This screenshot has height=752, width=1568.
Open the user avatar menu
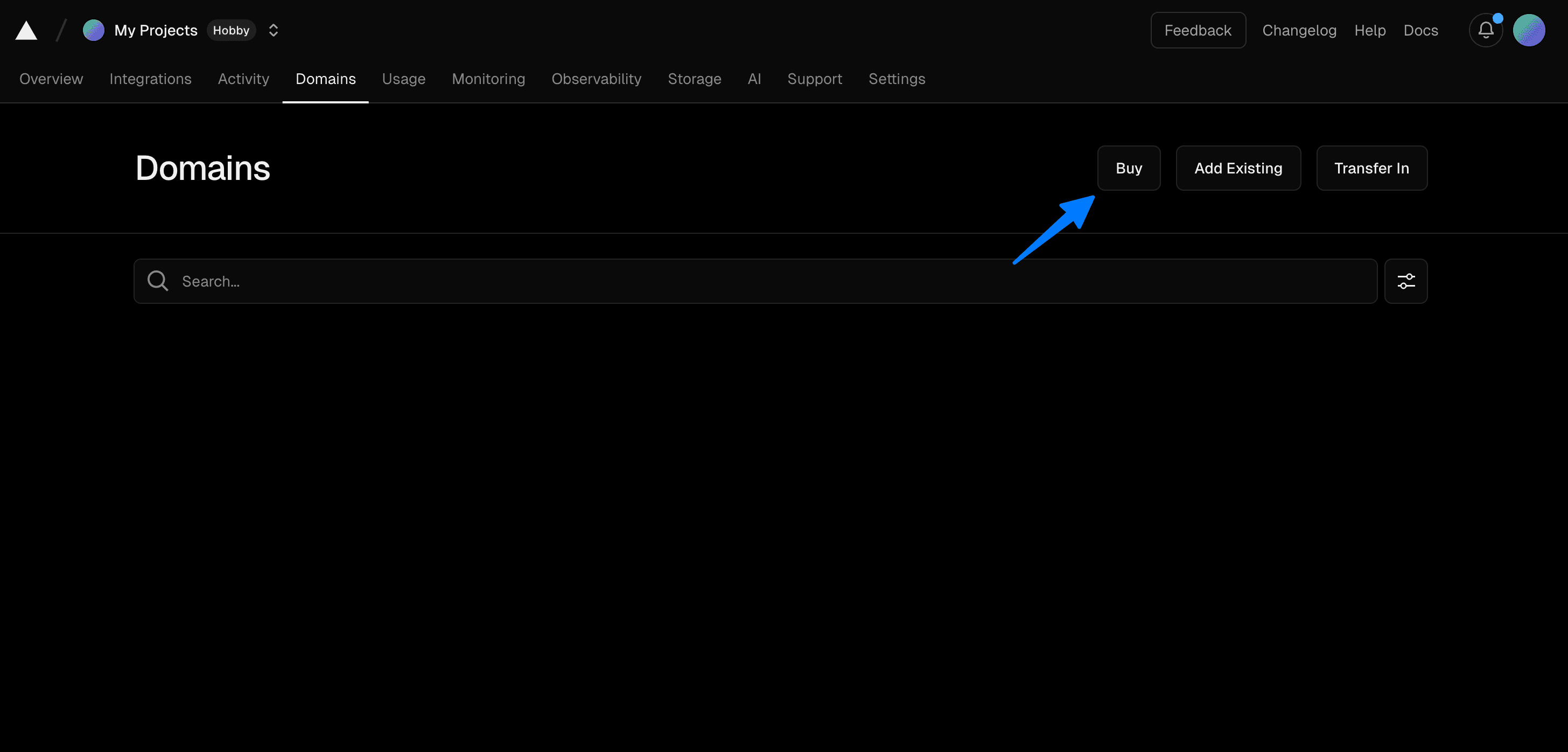(x=1529, y=31)
